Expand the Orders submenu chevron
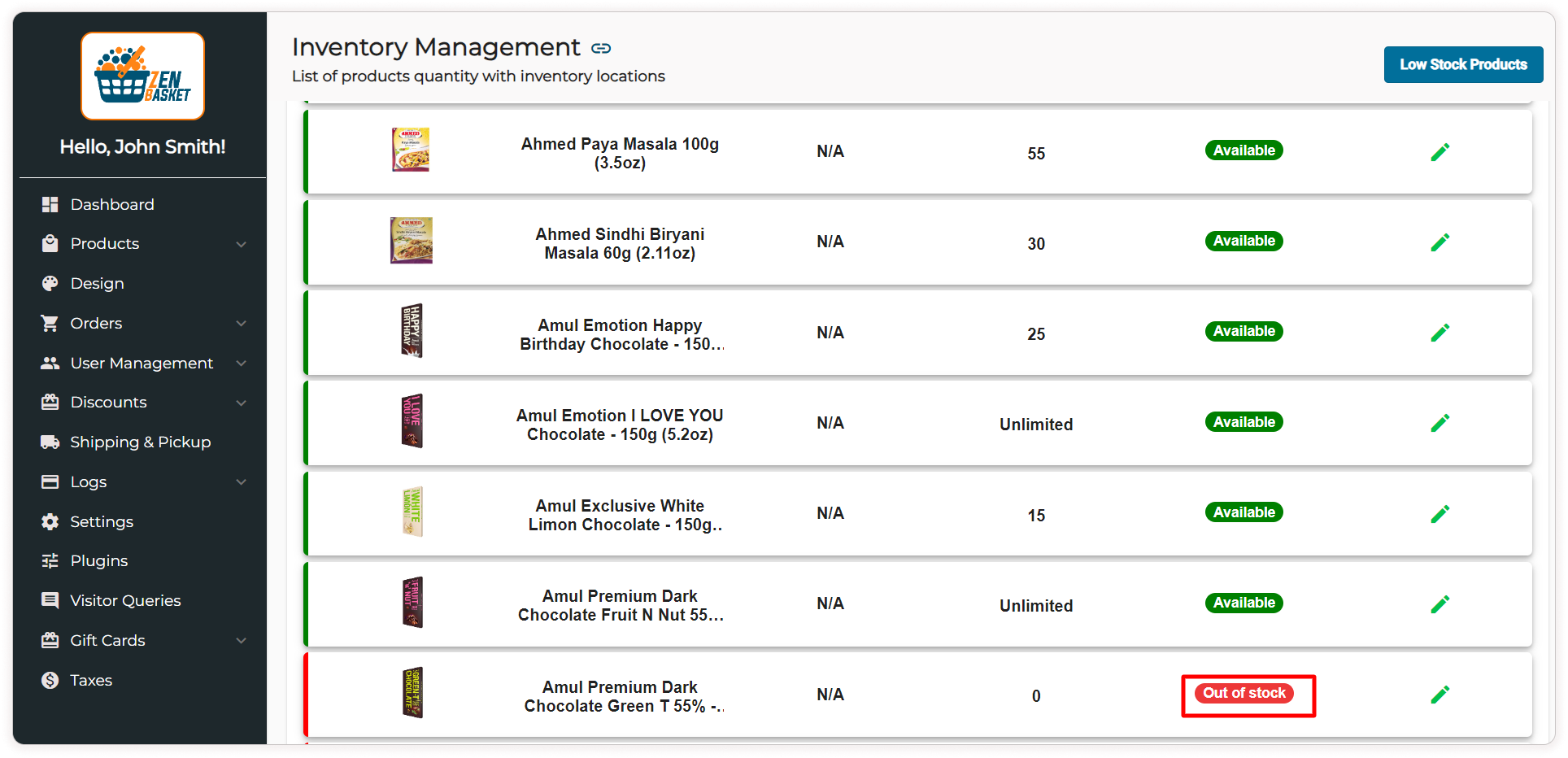Screen dimensions: 1568x758 coord(241,324)
